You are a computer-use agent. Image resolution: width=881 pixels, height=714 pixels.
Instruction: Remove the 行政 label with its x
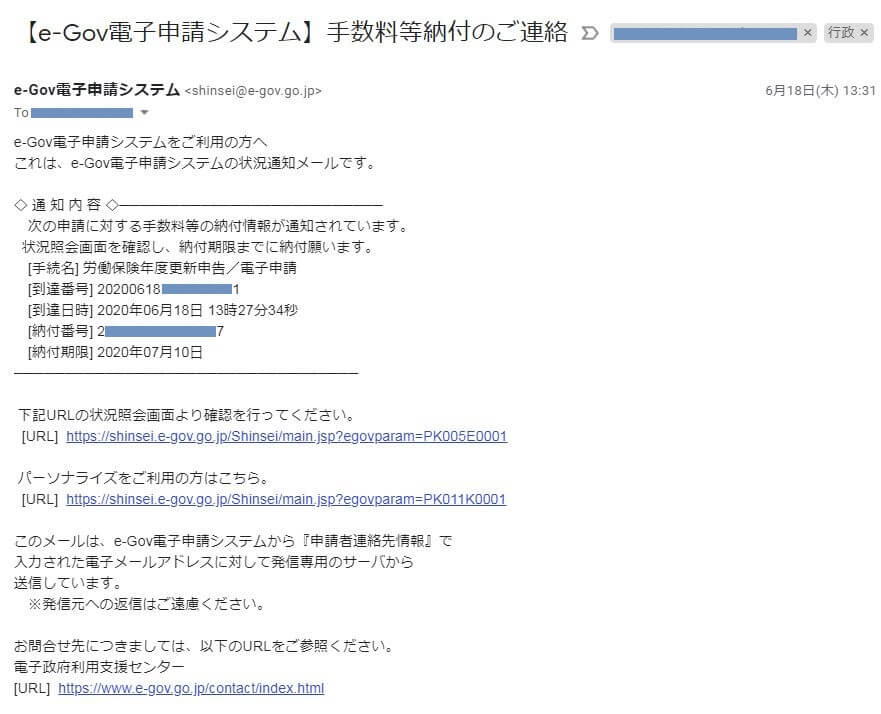pyautogui.click(x=865, y=33)
